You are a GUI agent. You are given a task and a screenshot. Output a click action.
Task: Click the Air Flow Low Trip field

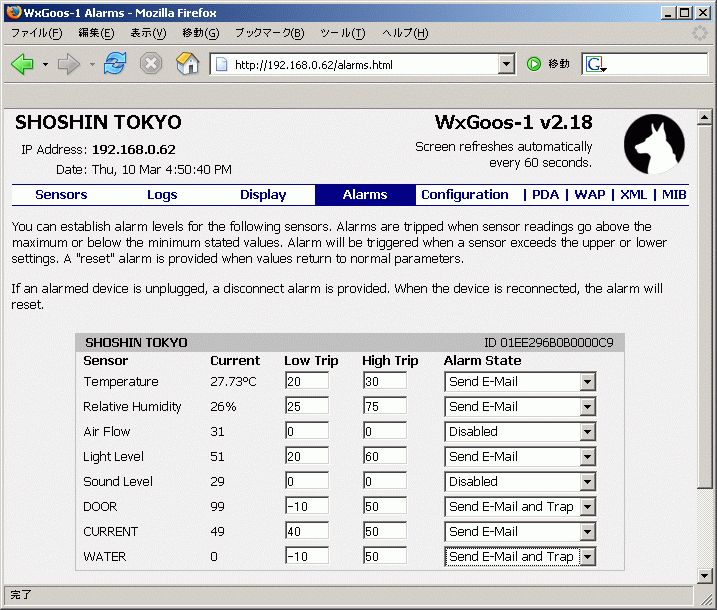tap(307, 431)
